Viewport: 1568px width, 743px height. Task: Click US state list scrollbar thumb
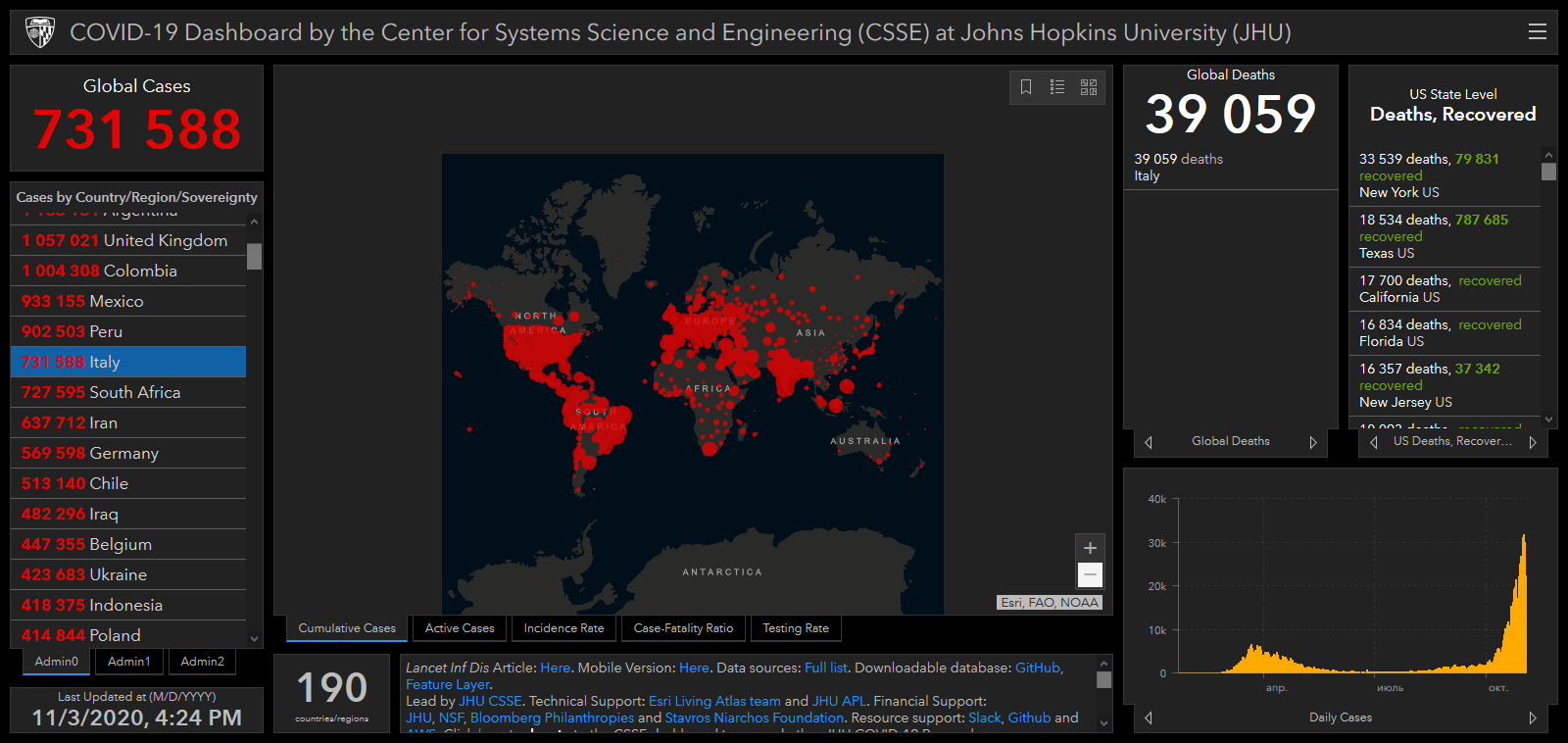click(1548, 172)
